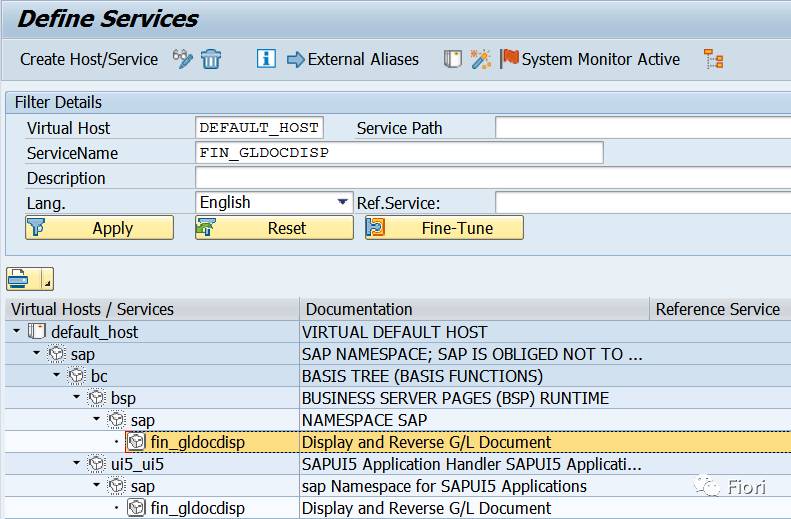The height and width of the screenshot is (519, 791).
Task: Click BUSINESS SERVER PAGES (BSP) RUNTIME text
Action: pos(455,398)
